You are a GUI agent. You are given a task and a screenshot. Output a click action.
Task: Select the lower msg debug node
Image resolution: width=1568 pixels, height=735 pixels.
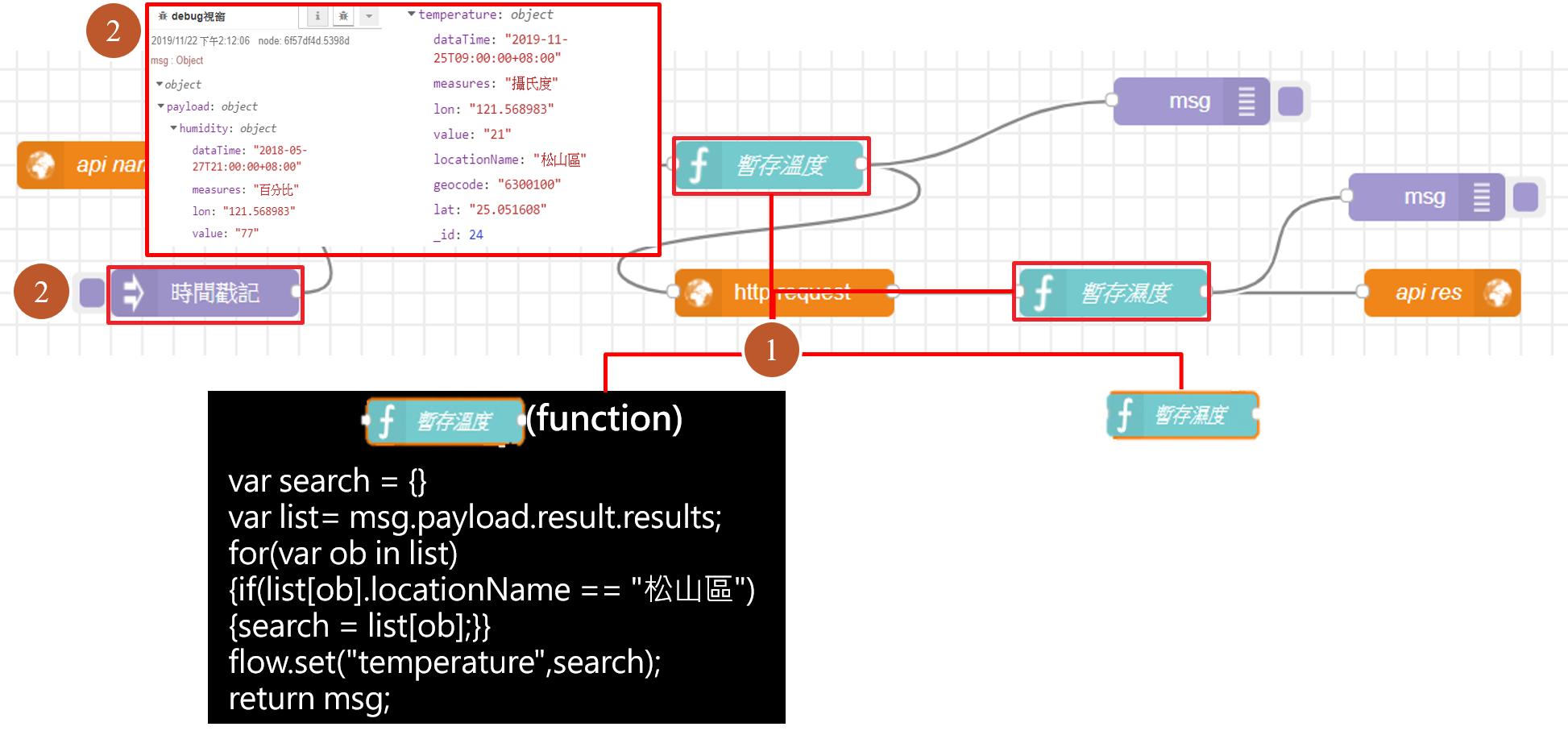point(1427,197)
